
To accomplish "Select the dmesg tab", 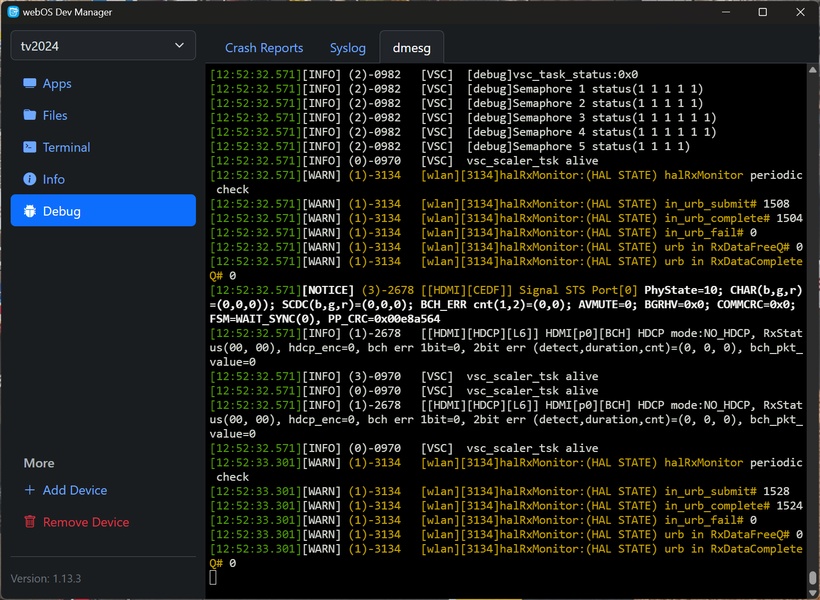I will (412, 48).
